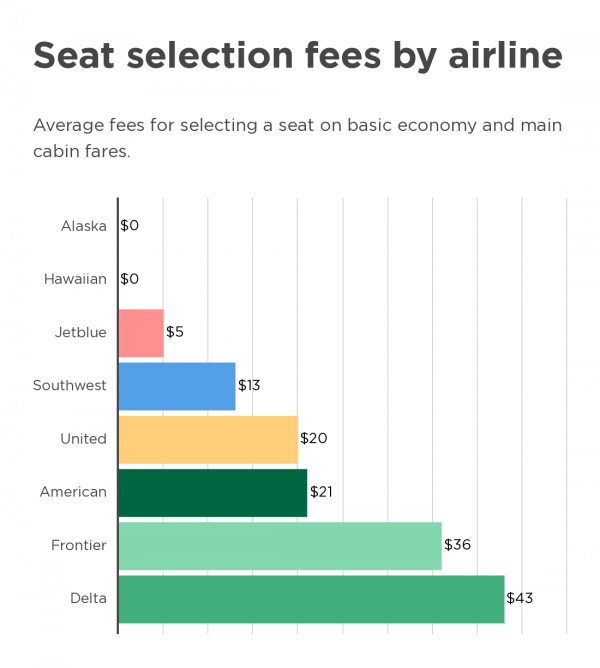Click the pink Jetblue bar
600x668 pixels.
point(141,333)
